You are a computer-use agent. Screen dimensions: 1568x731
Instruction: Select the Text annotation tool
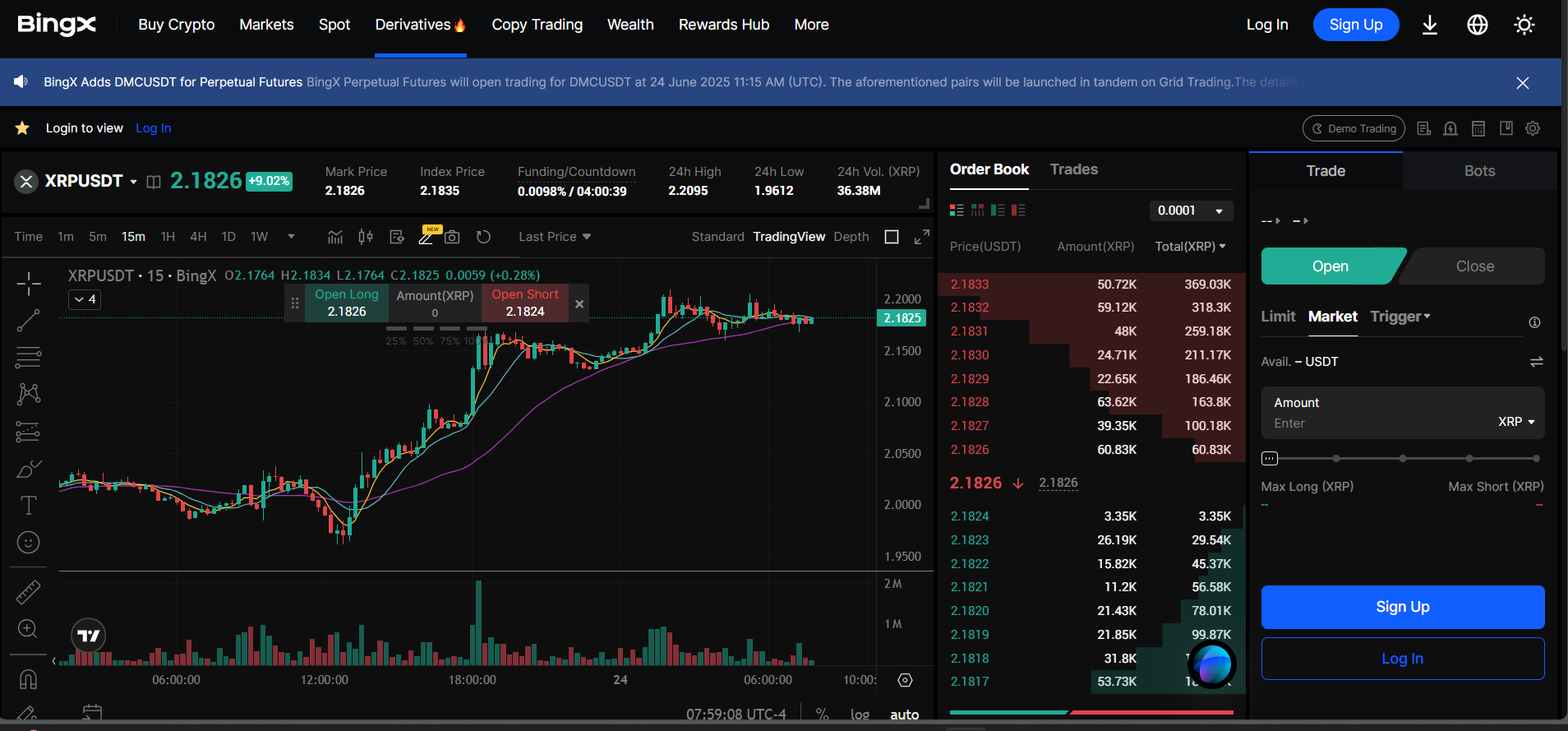29,505
